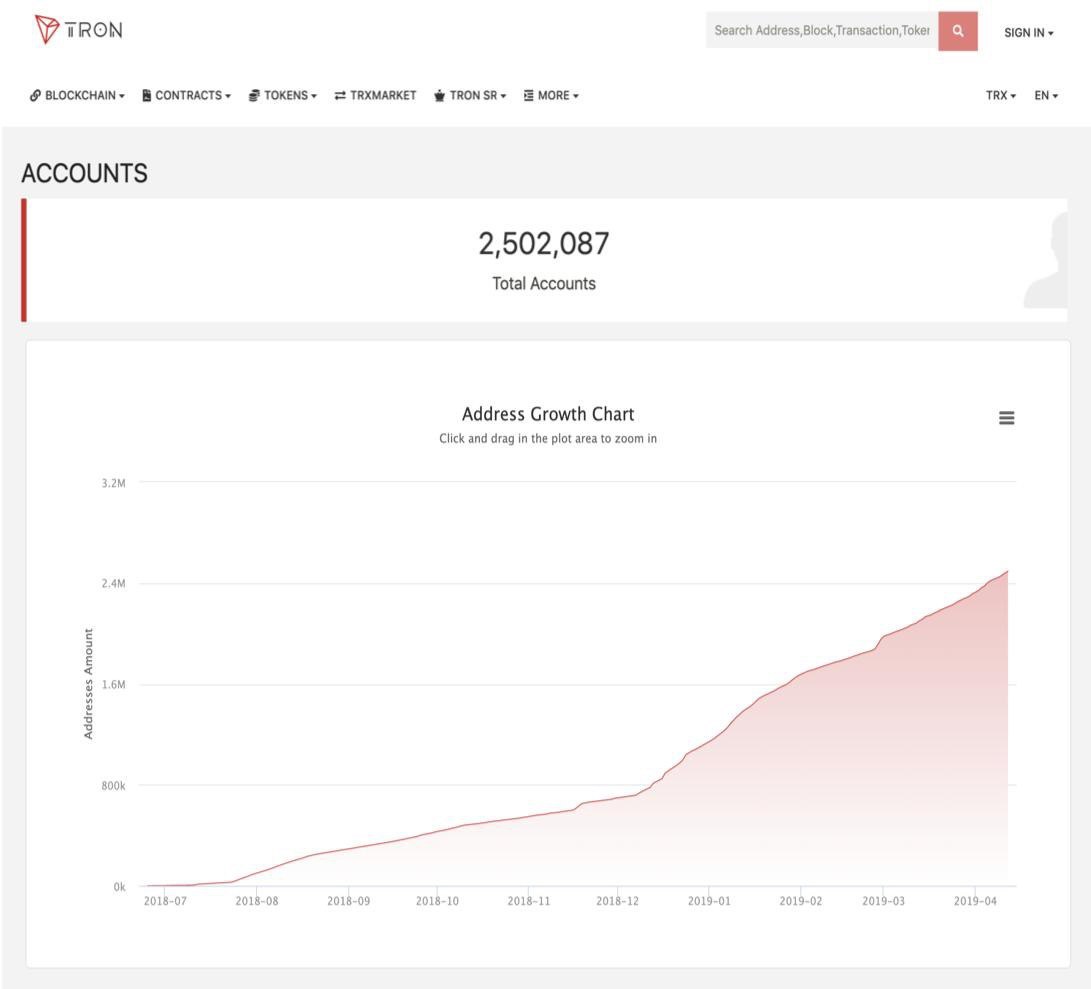Go to the TRXMARKET page
This screenshot has height=989, width=1091.
(x=382, y=96)
